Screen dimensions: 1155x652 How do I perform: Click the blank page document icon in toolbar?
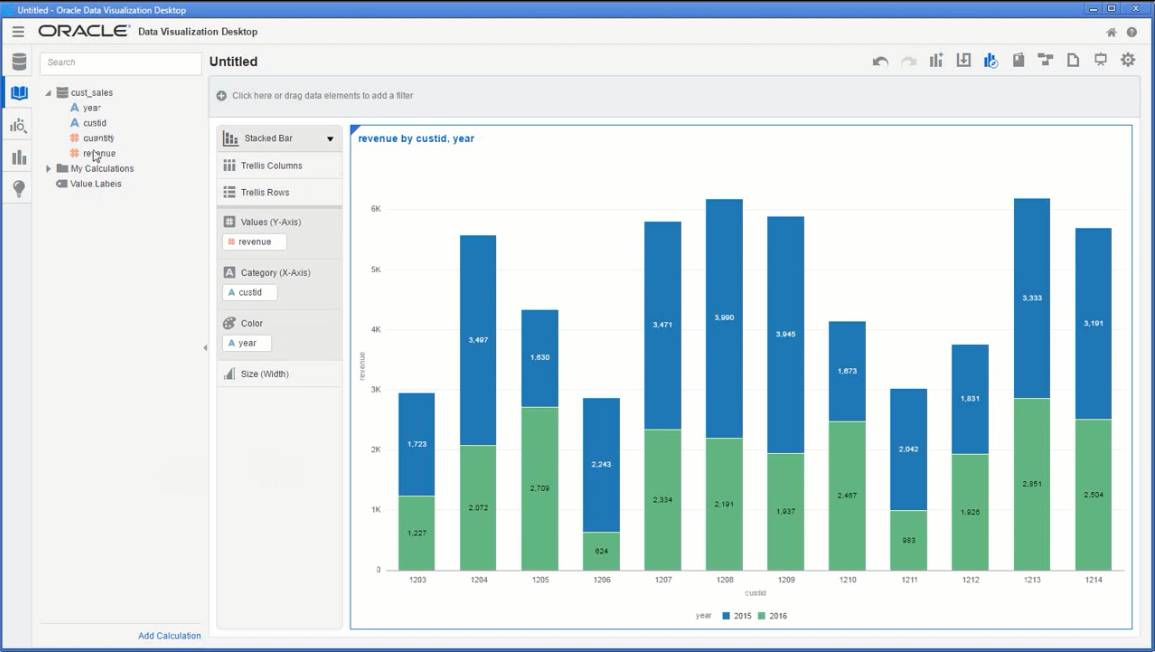(x=1073, y=60)
